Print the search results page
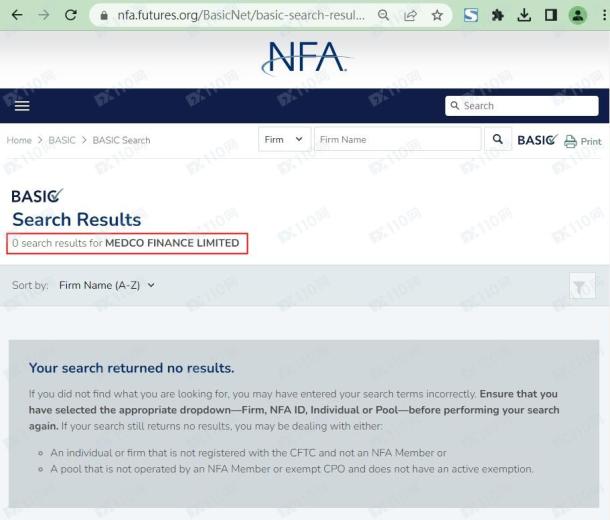 click(x=583, y=141)
